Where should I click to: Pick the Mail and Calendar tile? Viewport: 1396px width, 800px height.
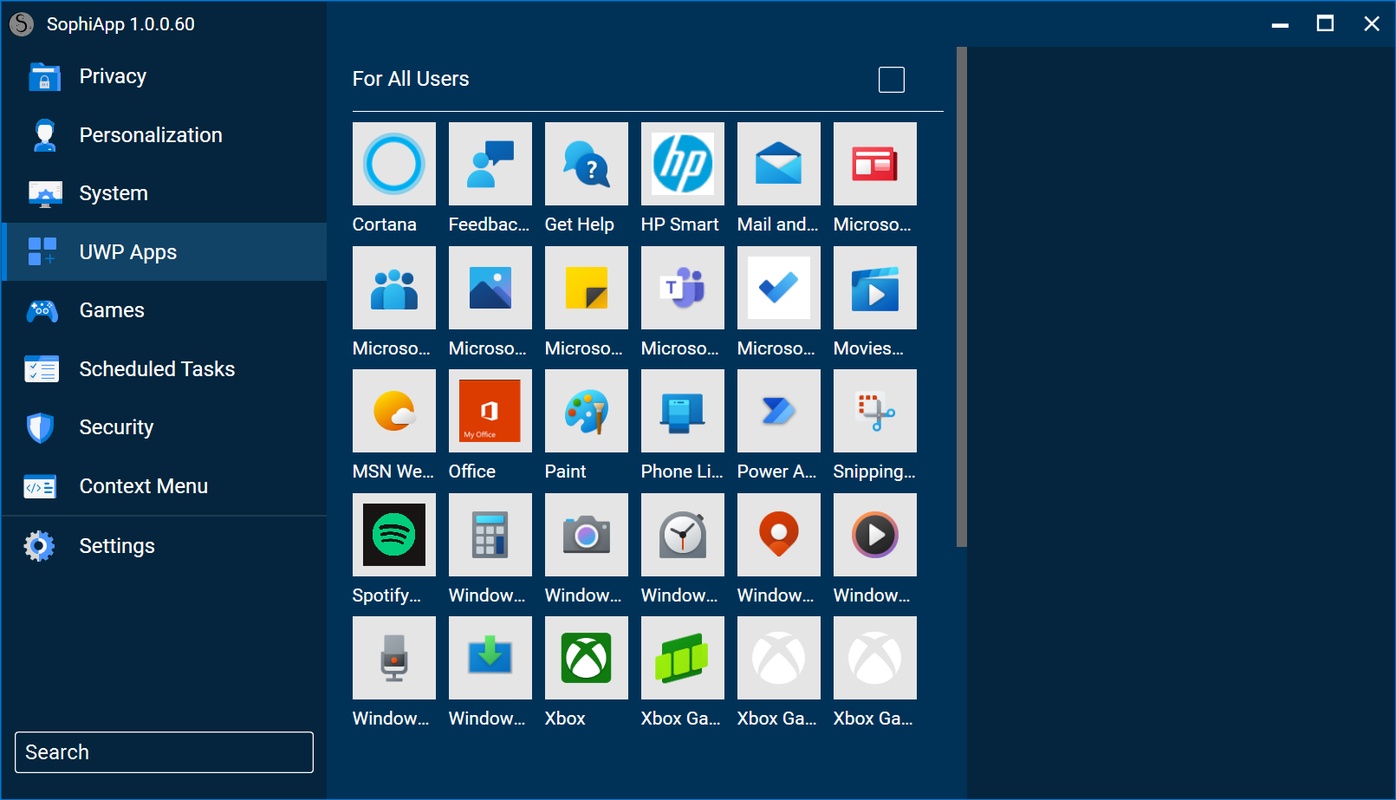tap(779, 164)
